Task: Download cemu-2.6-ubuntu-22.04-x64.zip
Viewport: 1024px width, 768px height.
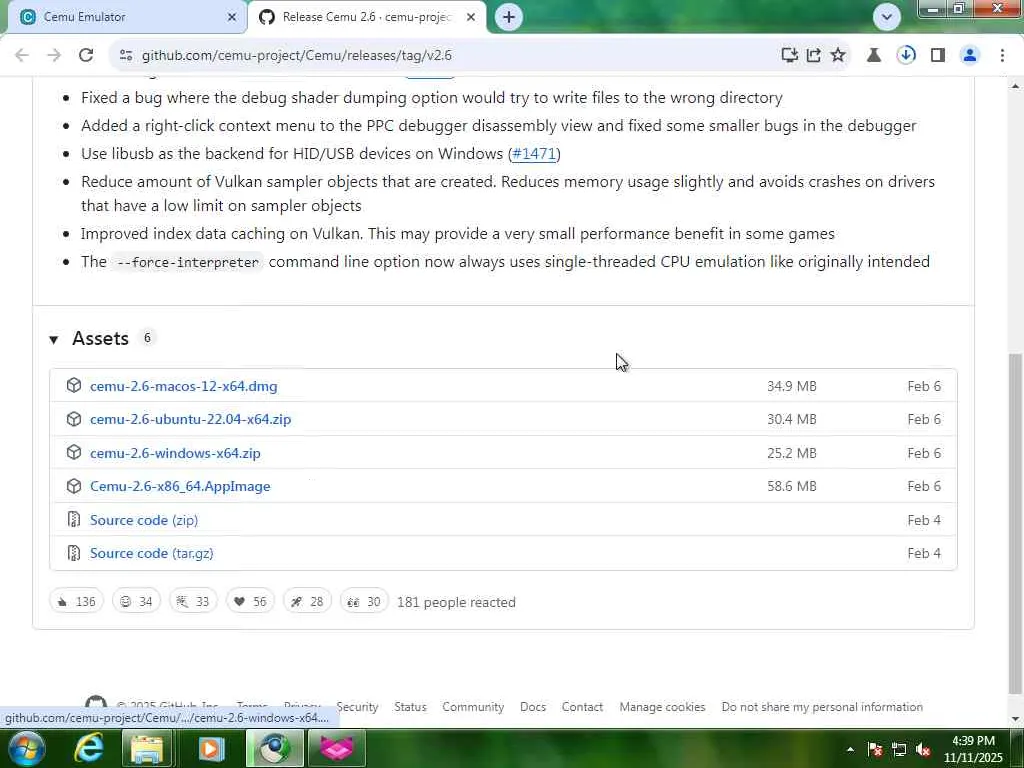Action: 191,419
